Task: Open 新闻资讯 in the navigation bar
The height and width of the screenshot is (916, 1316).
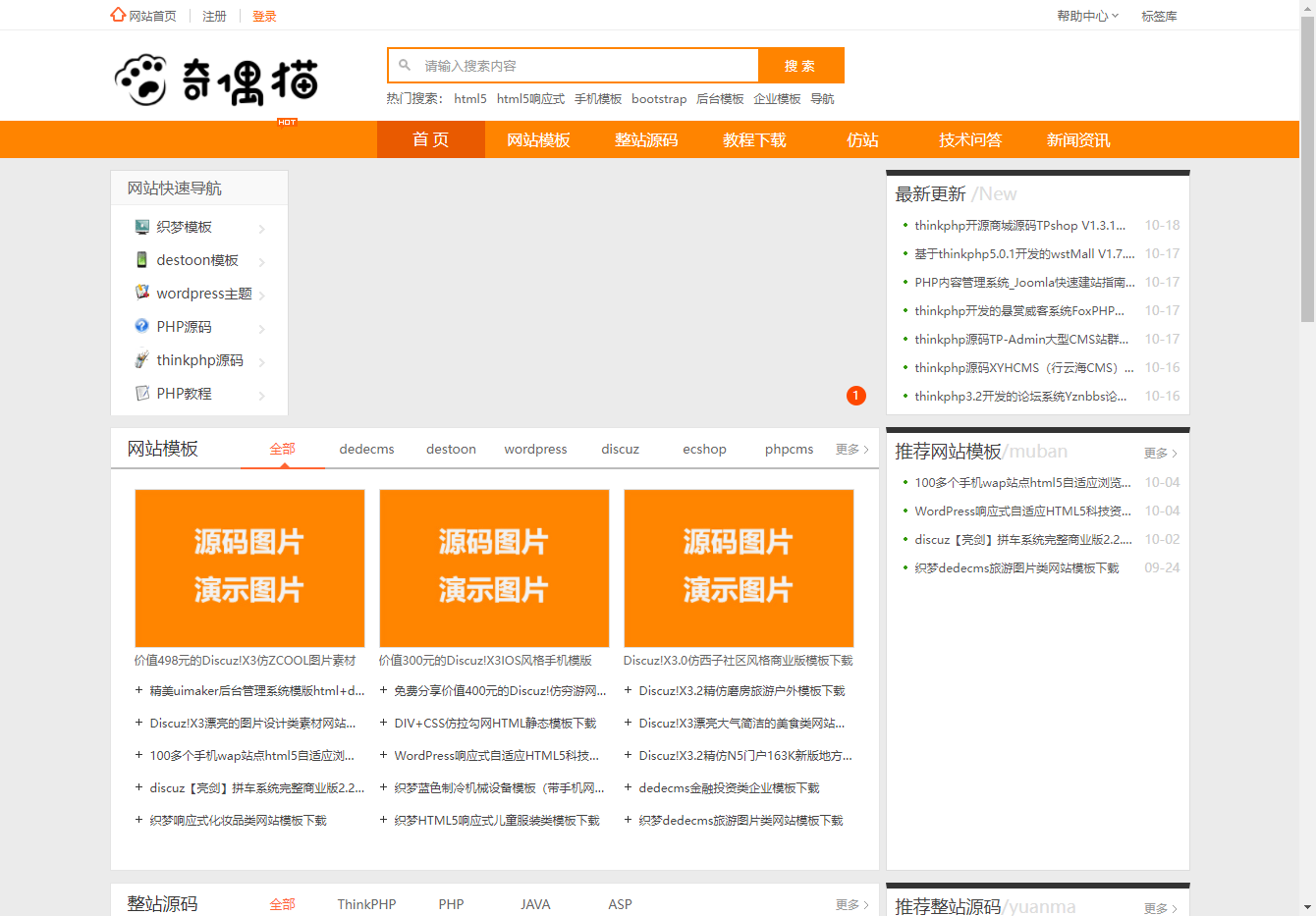Action: click(x=1079, y=139)
